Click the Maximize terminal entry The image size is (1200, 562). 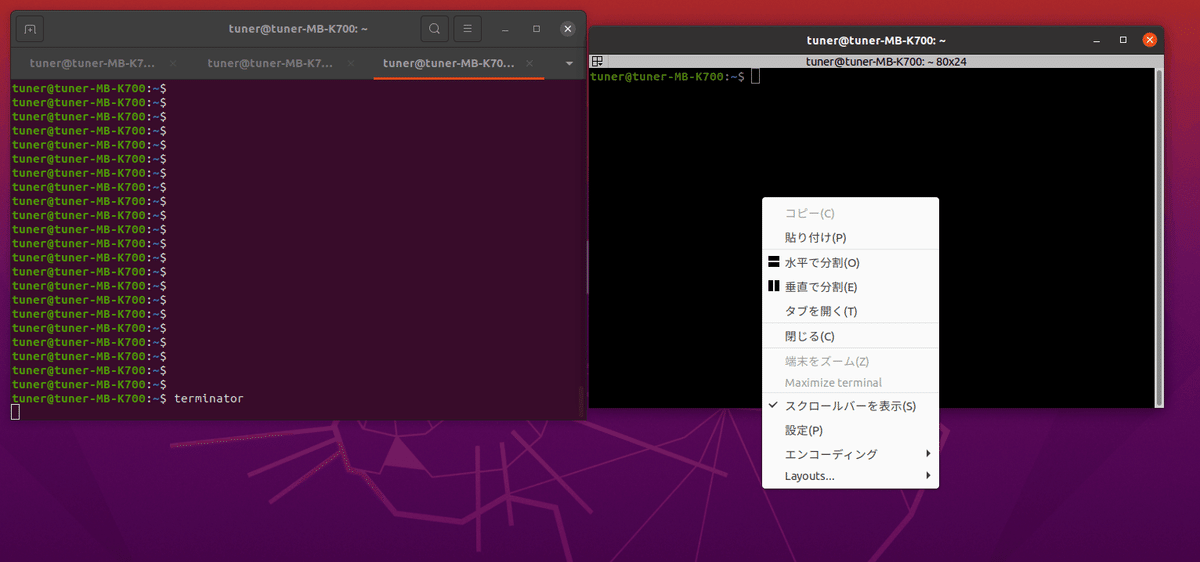[850, 383]
